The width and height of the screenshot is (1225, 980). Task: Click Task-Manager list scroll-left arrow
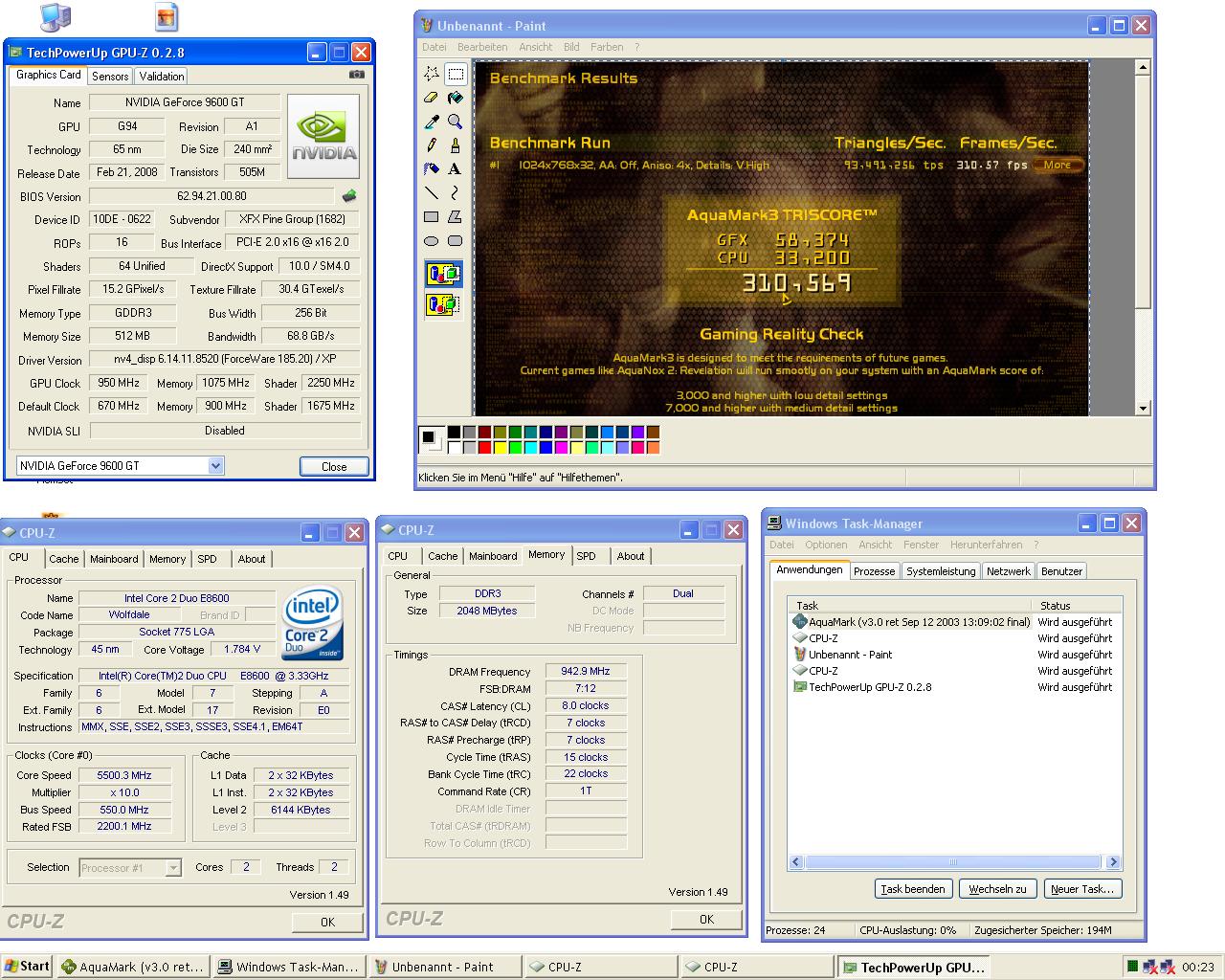(x=795, y=862)
